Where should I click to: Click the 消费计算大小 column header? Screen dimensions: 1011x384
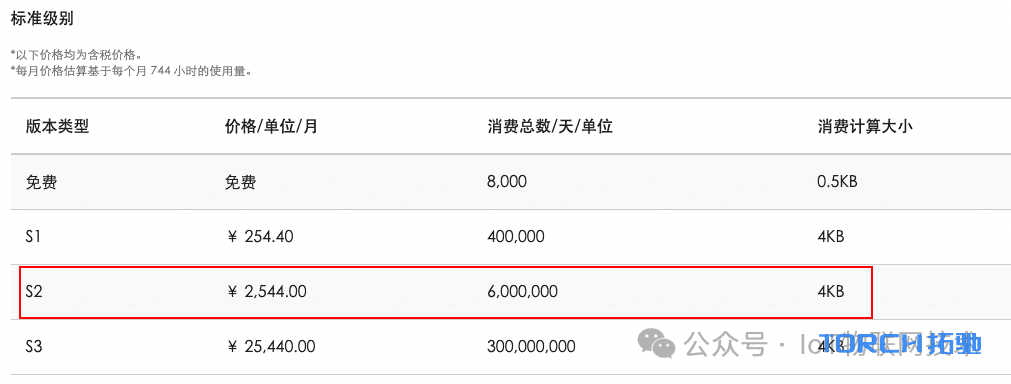[865, 127]
